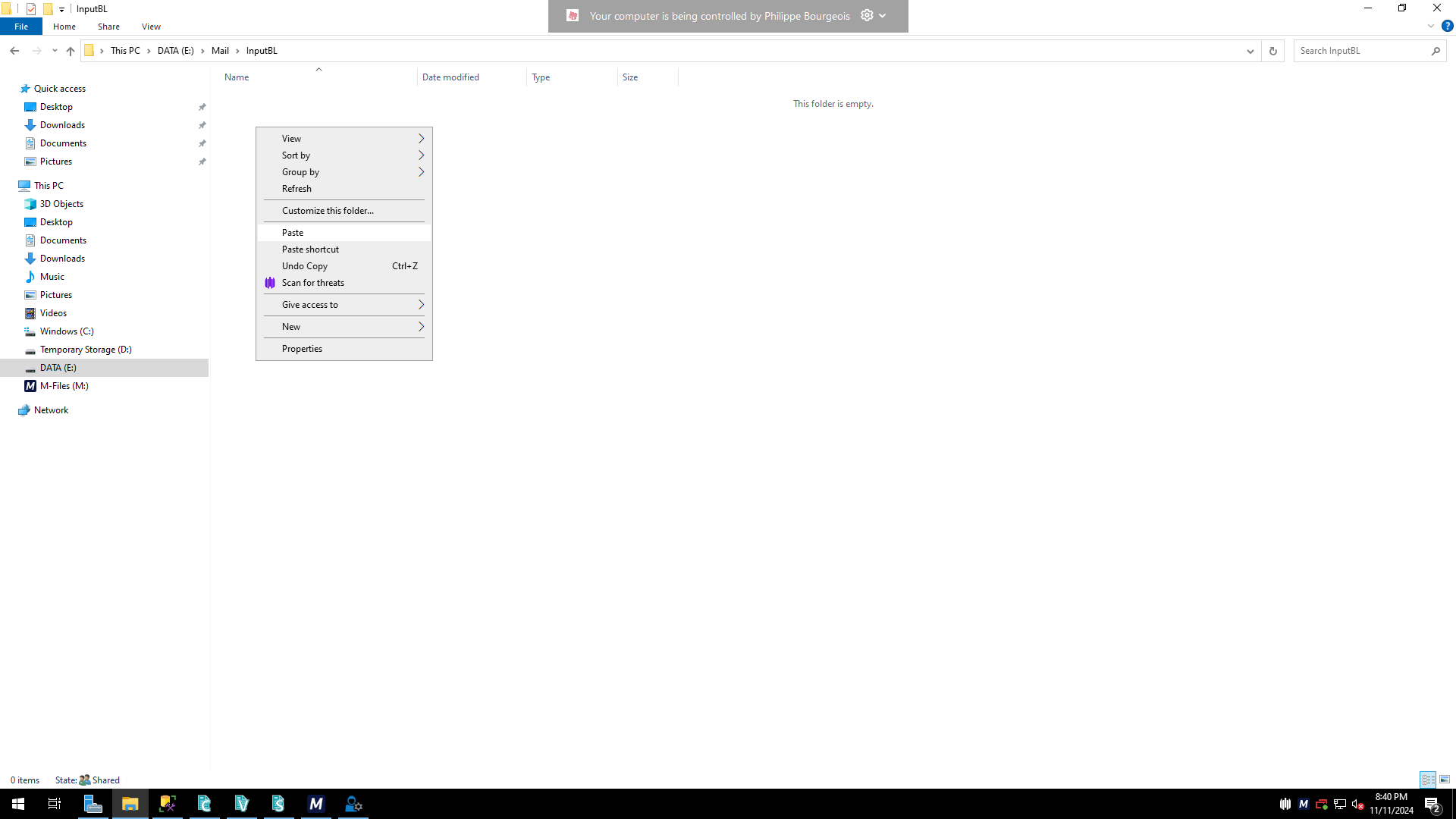Open Music in the navigation pane
This screenshot has height=819, width=1456.
coord(52,277)
